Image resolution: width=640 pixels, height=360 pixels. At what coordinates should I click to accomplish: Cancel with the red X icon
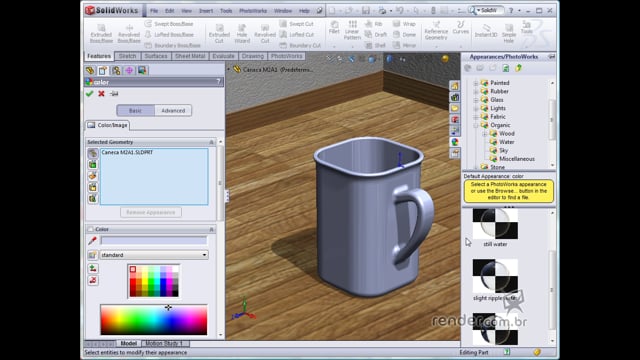pyautogui.click(x=101, y=94)
